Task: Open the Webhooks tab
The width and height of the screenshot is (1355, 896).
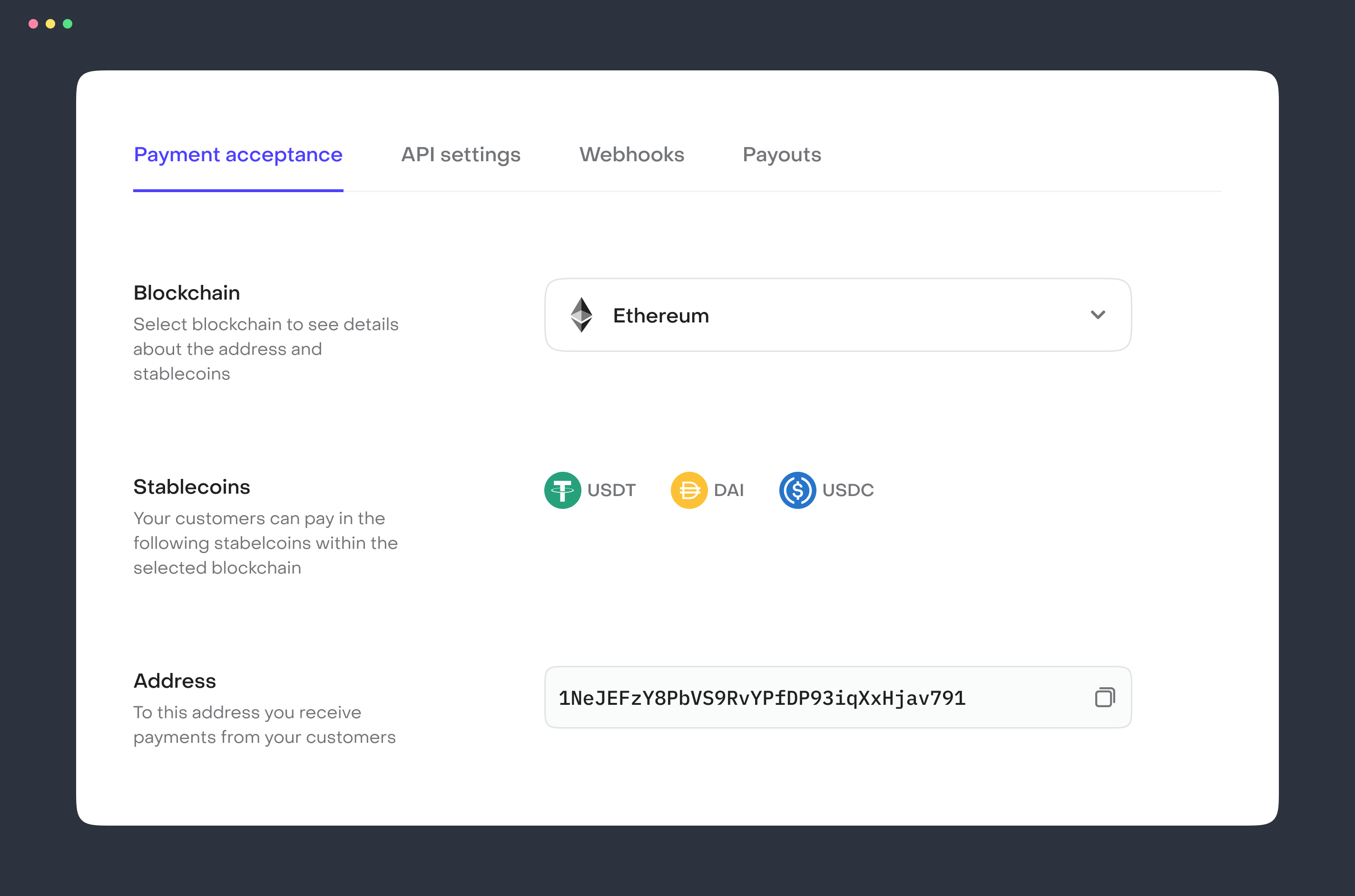Action: (631, 155)
